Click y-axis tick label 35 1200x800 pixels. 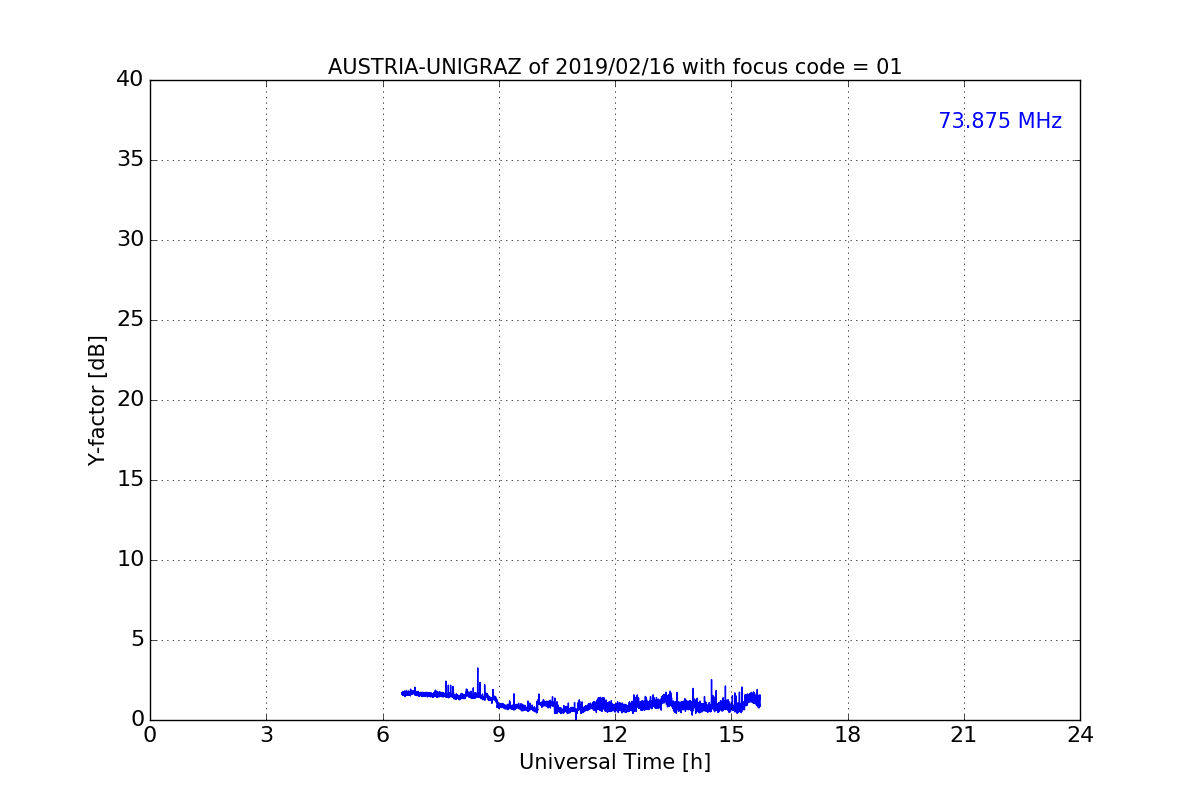pos(130,160)
